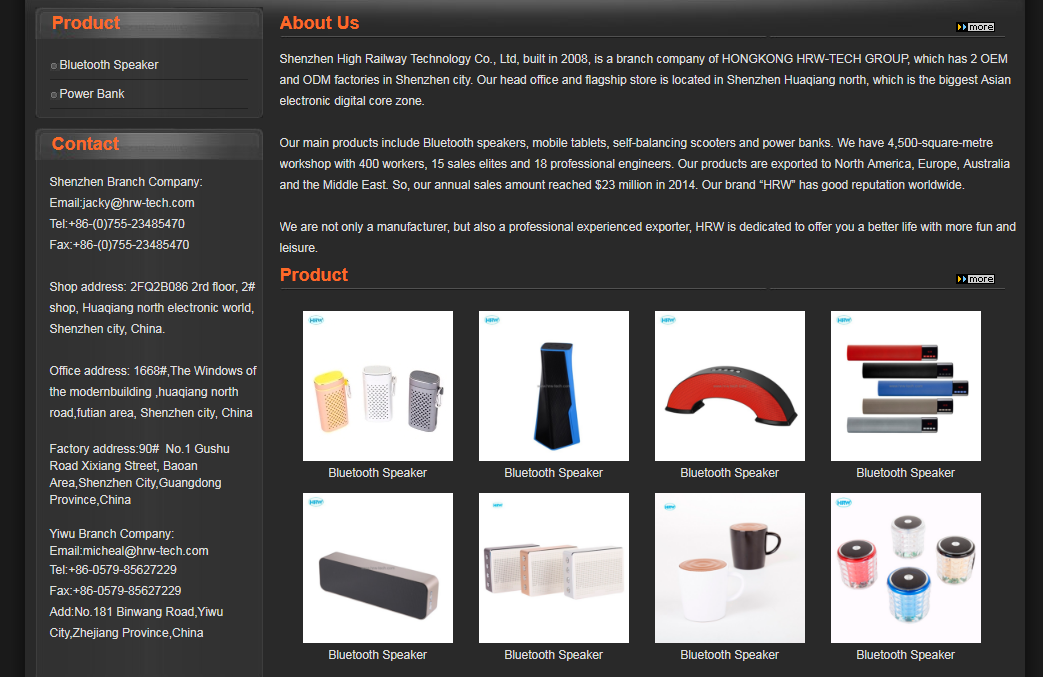The image size is (1043, 677).
Task: Click the bullet icon beside sidebar Bluetooth Speaker
Action: 54,66
